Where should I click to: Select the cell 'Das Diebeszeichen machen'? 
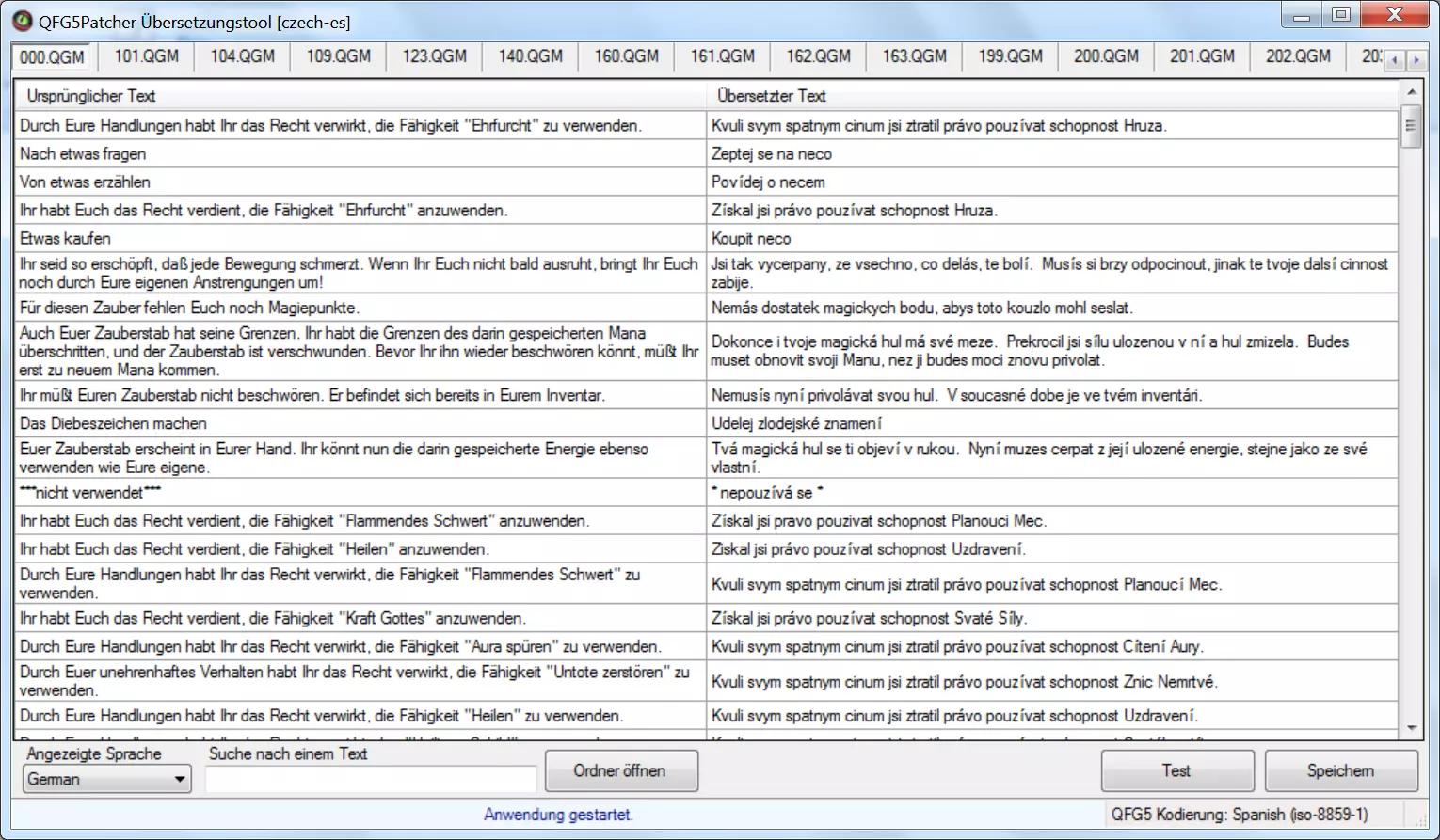(360, 423)
